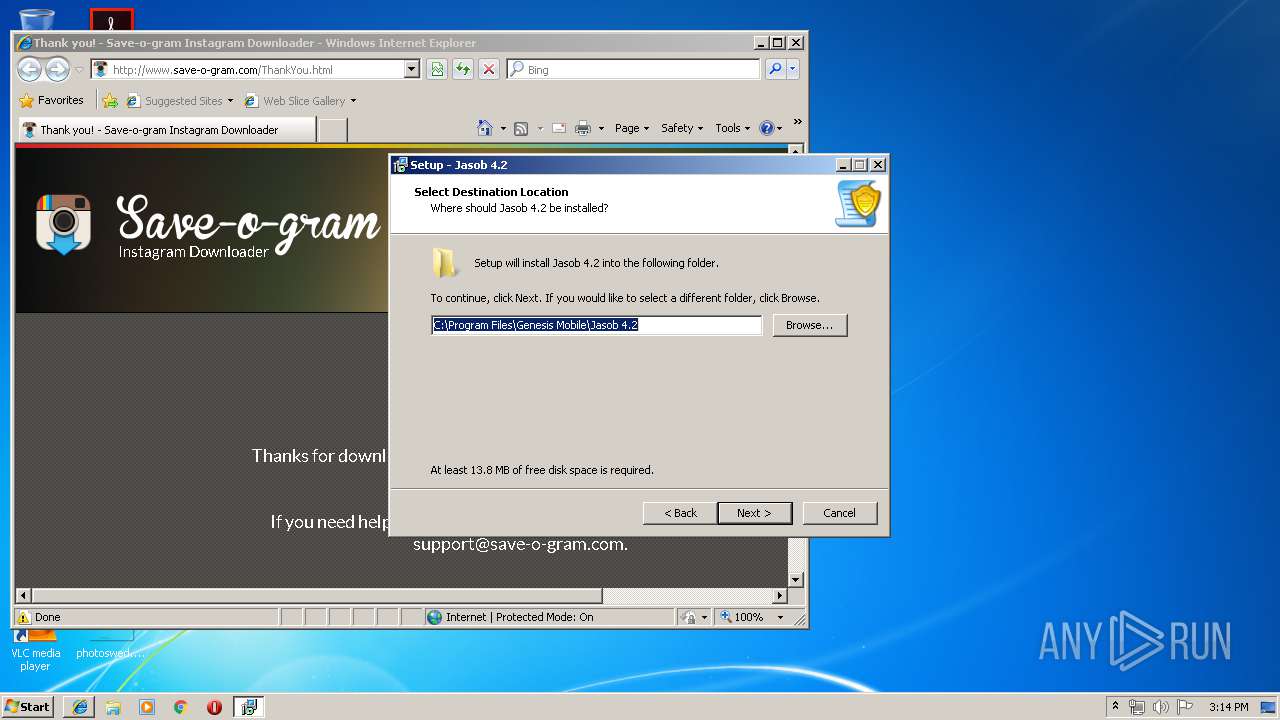The height and width of the screenshot is (720, 1280).
Task: Click the Bing search box
Action: (633, 69)
